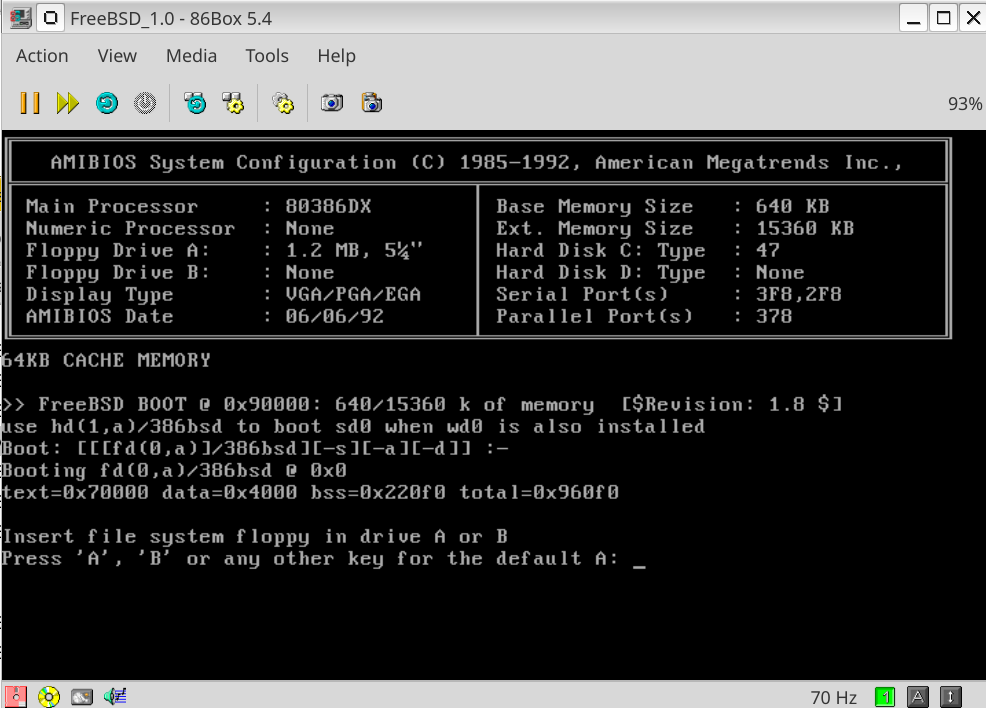Open machine settings gear icon
Screen dimensions: 986x708
(x=283, y=103)
